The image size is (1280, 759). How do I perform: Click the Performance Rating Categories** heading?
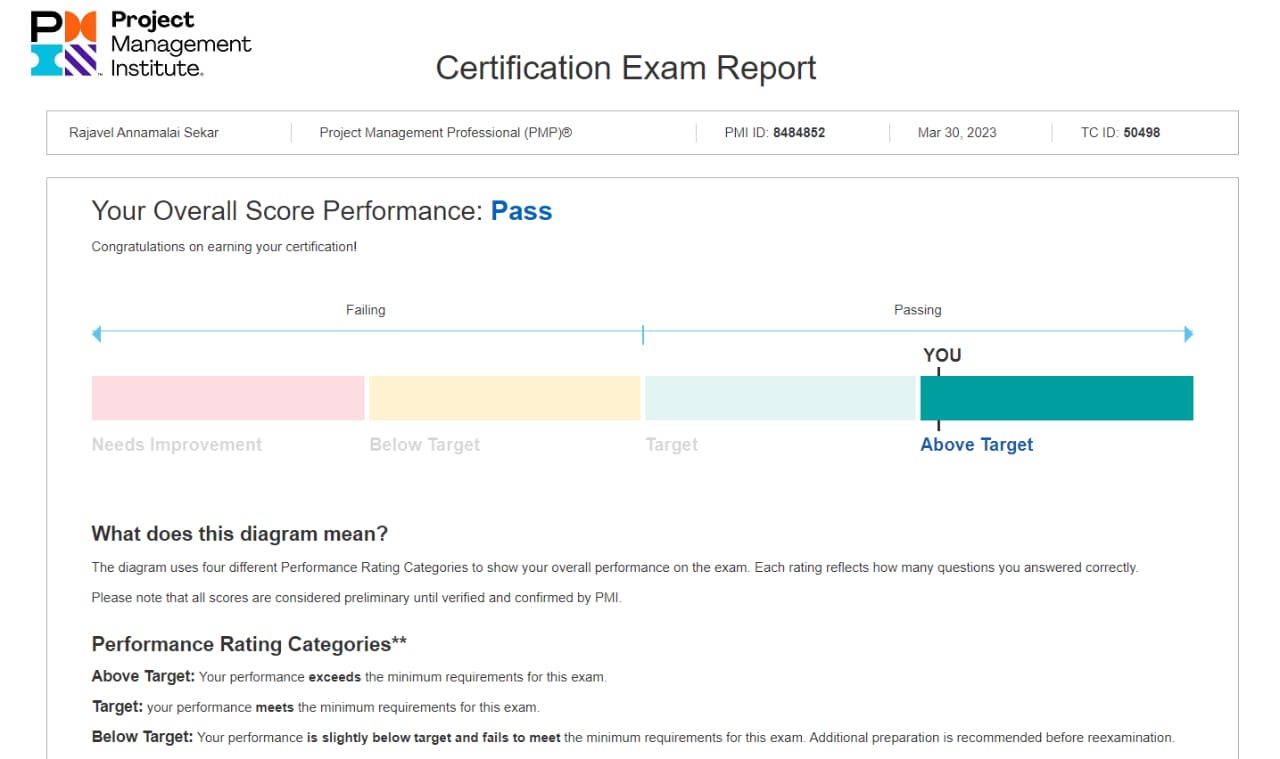(249, 644)
